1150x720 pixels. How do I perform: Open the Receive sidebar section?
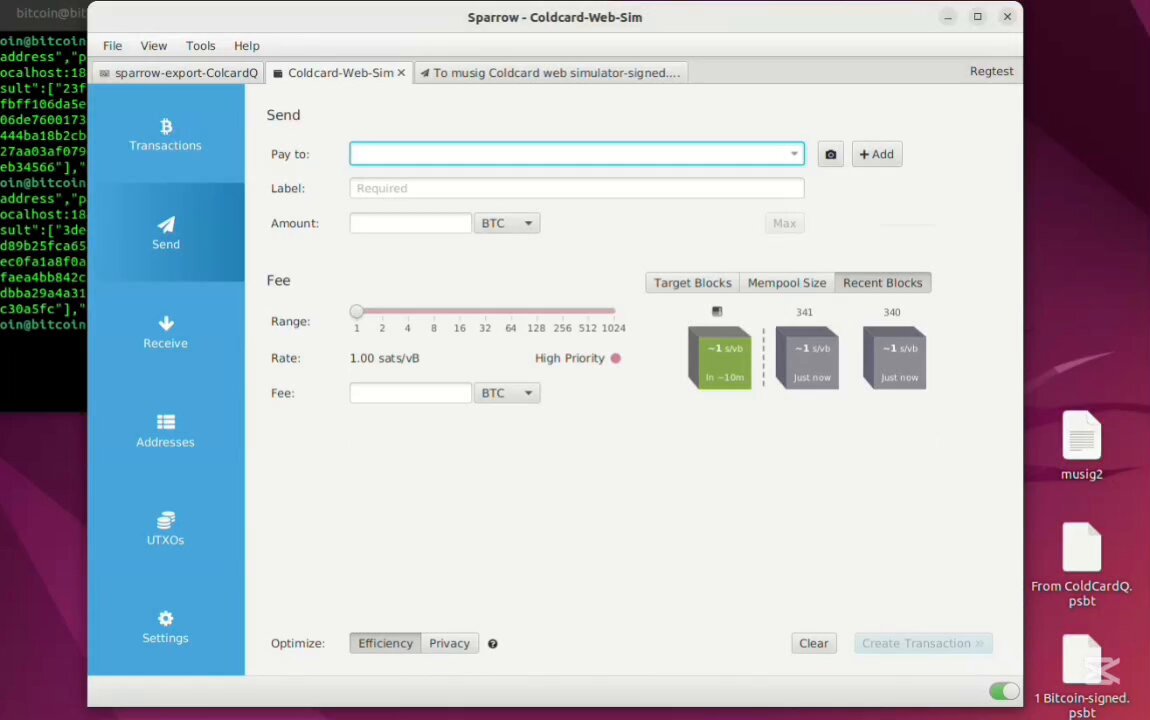pyautogui.click(x=166, y=332)
